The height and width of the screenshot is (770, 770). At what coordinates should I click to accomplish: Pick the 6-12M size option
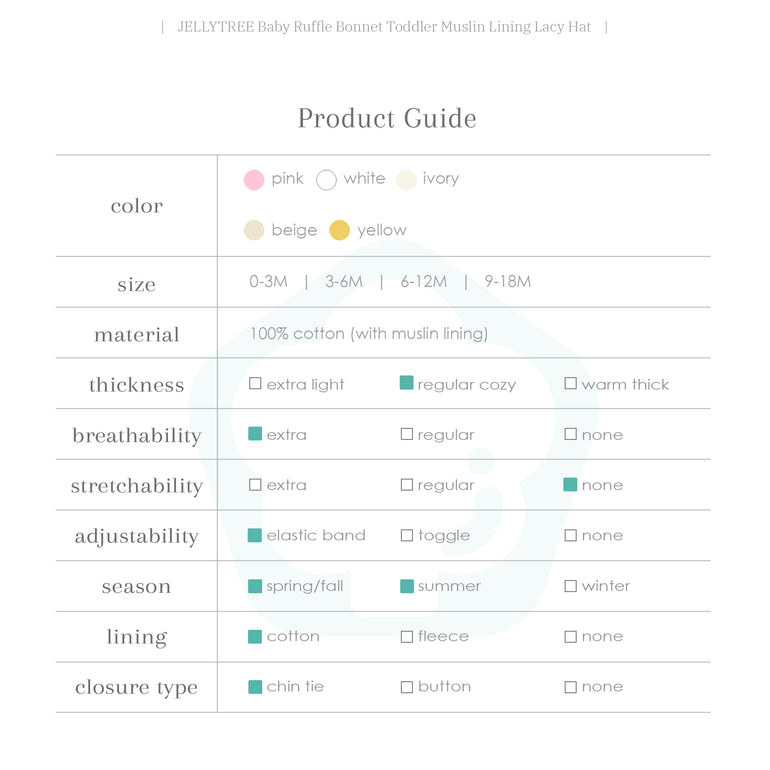[x=424, y=282]
